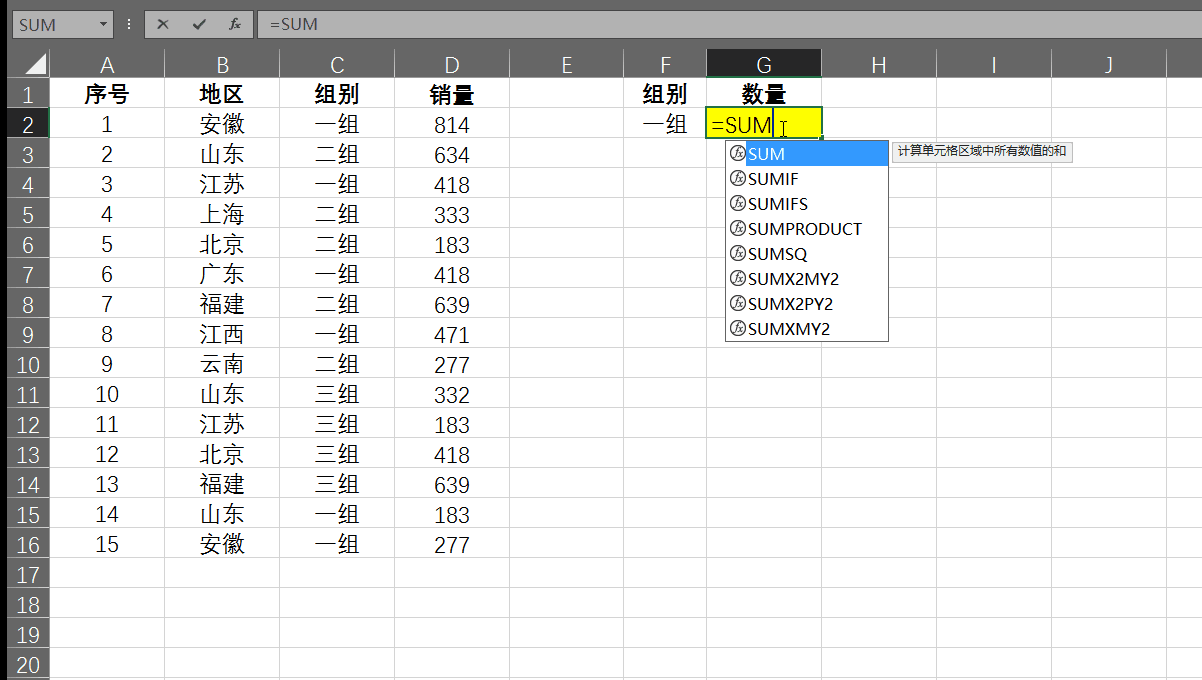Click the fx icon beside SUMX2MY2
This screenshot has height=680, width=1202.
click(x=738, y=279)
